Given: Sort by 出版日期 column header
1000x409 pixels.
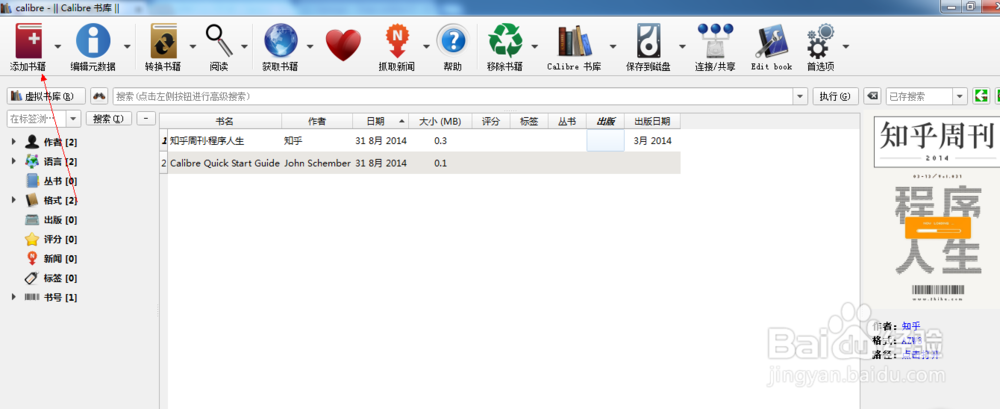Looking at the screenshot, I should click(x=652, y=121).
